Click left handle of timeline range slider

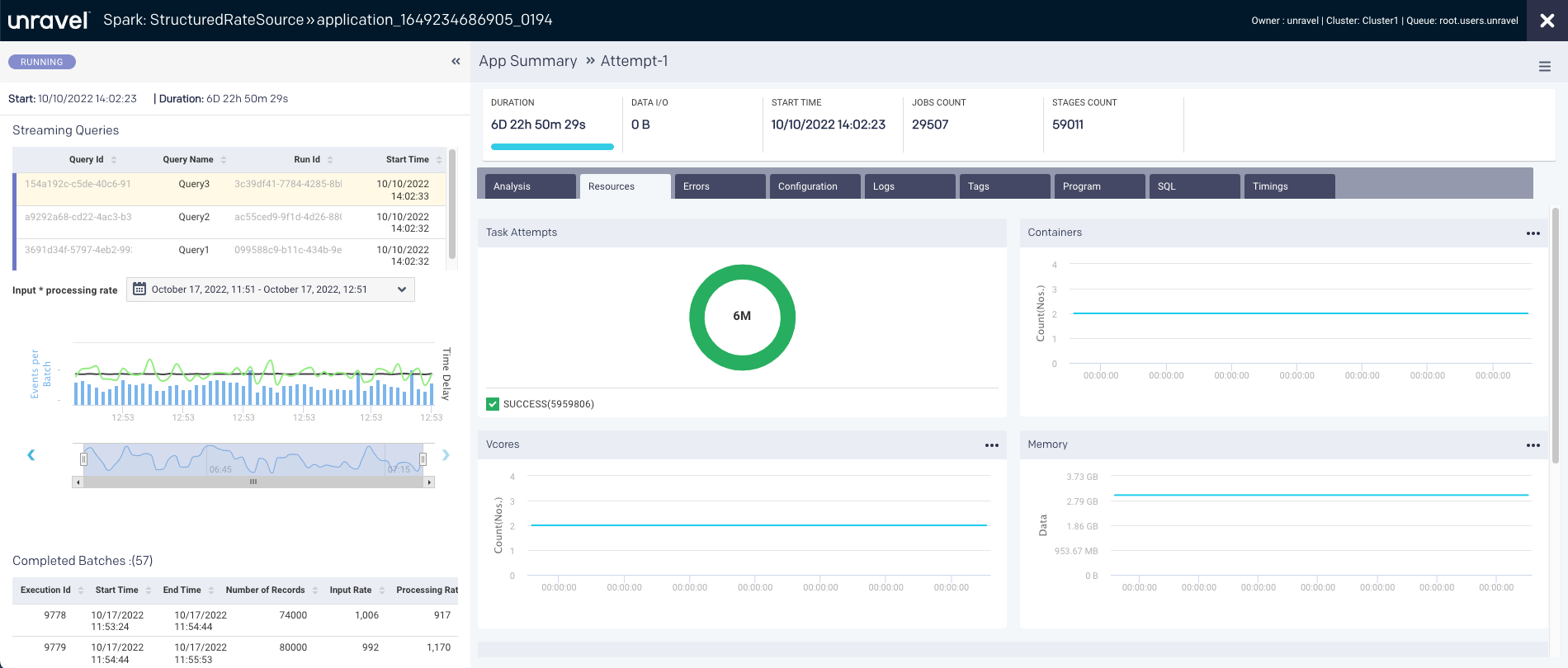[83, 459]
